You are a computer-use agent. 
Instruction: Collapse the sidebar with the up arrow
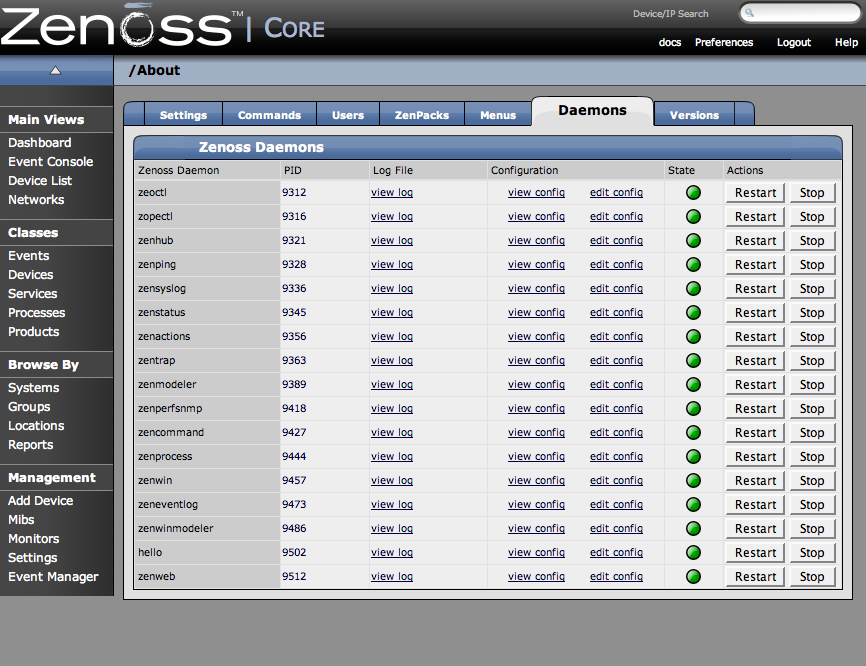55,70
